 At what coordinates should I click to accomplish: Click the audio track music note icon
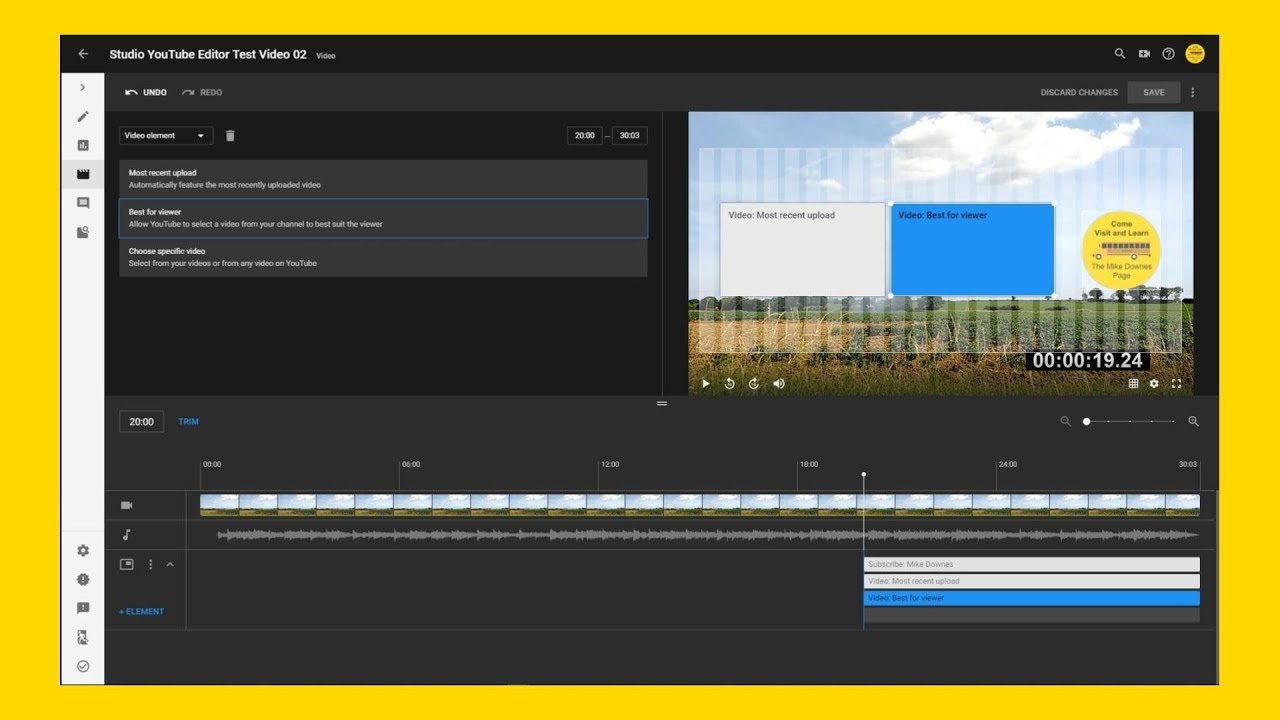click(x=127, y=535)
